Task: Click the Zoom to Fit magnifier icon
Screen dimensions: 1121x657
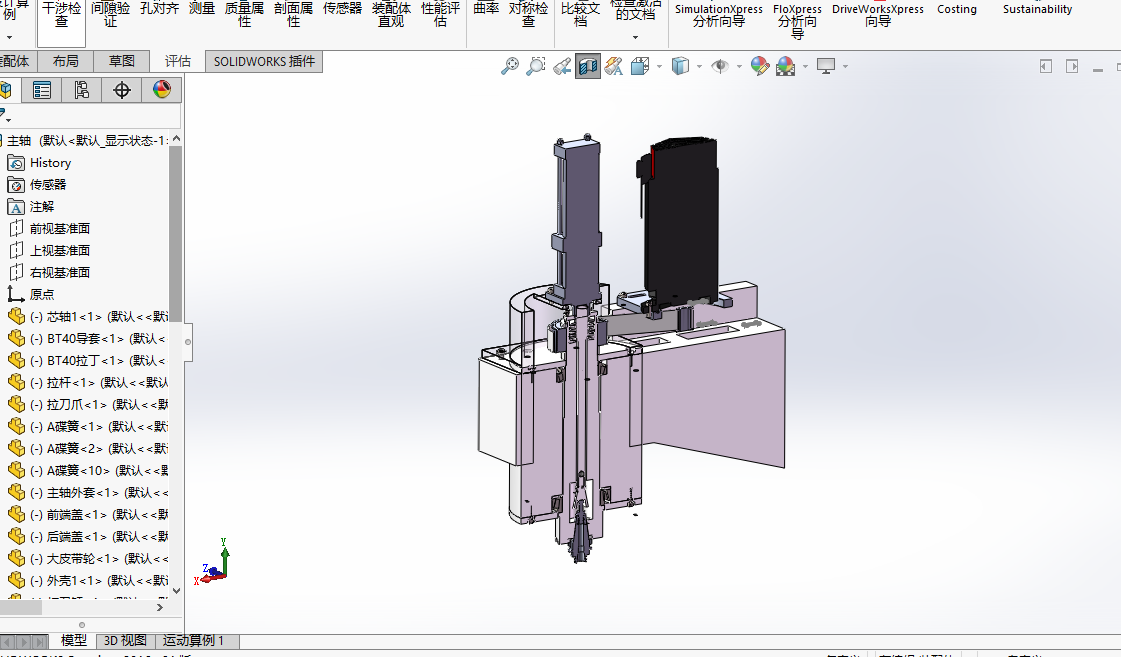Action: (510, 66)
